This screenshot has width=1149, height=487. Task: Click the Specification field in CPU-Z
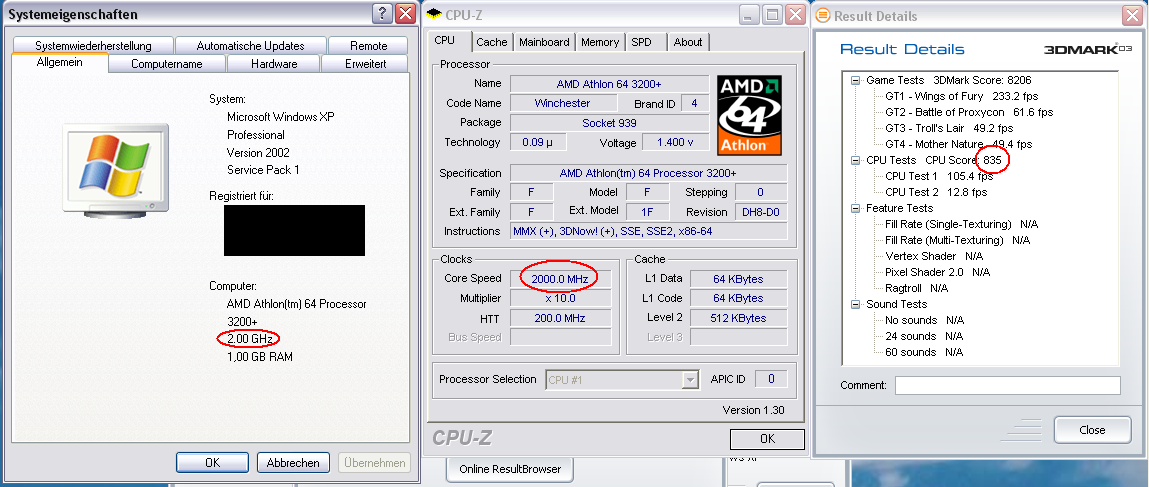pyautogui.click(x=649, y=173)
